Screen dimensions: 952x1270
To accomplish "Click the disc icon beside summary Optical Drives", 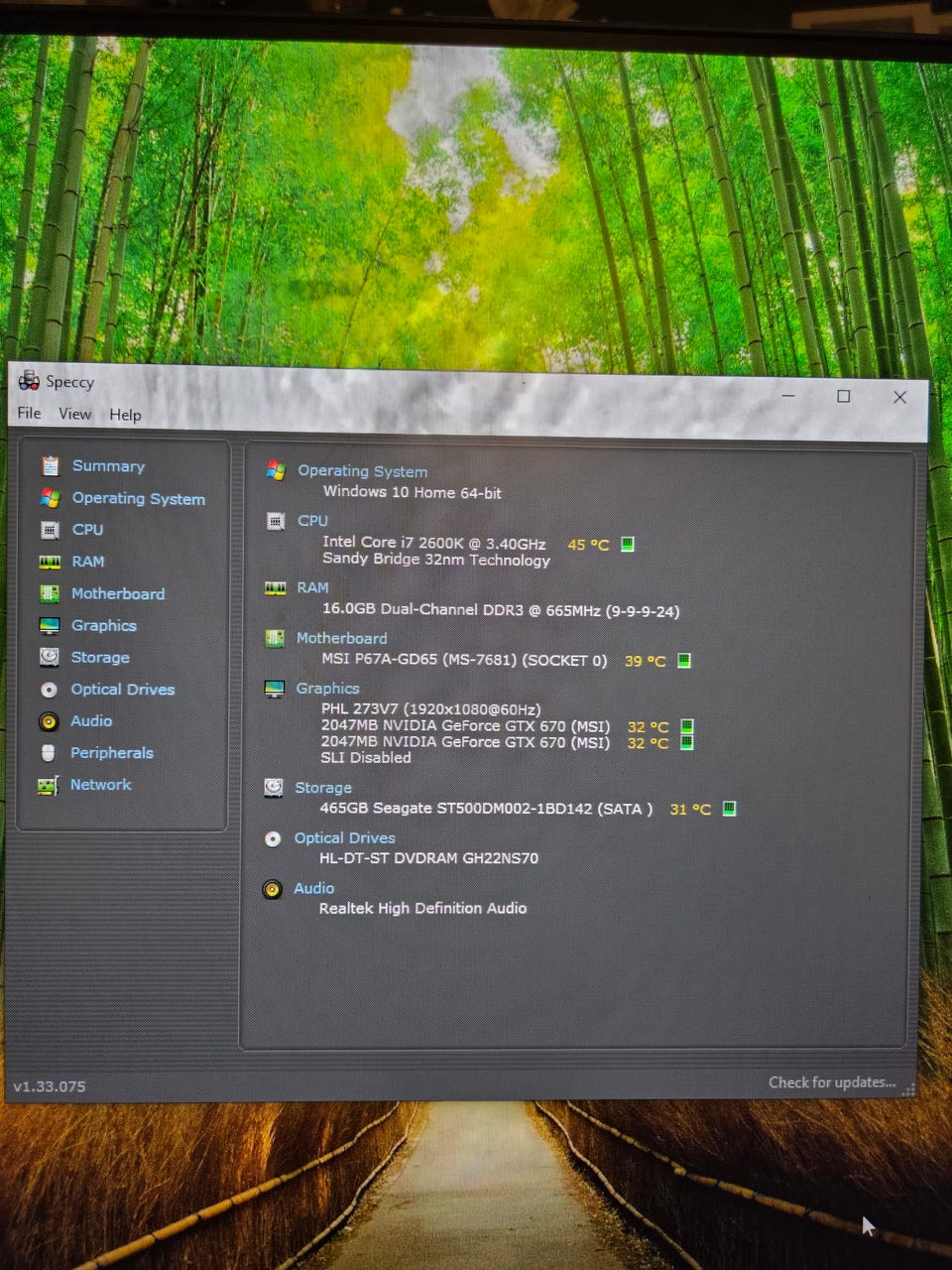I will tap(273, 838).
